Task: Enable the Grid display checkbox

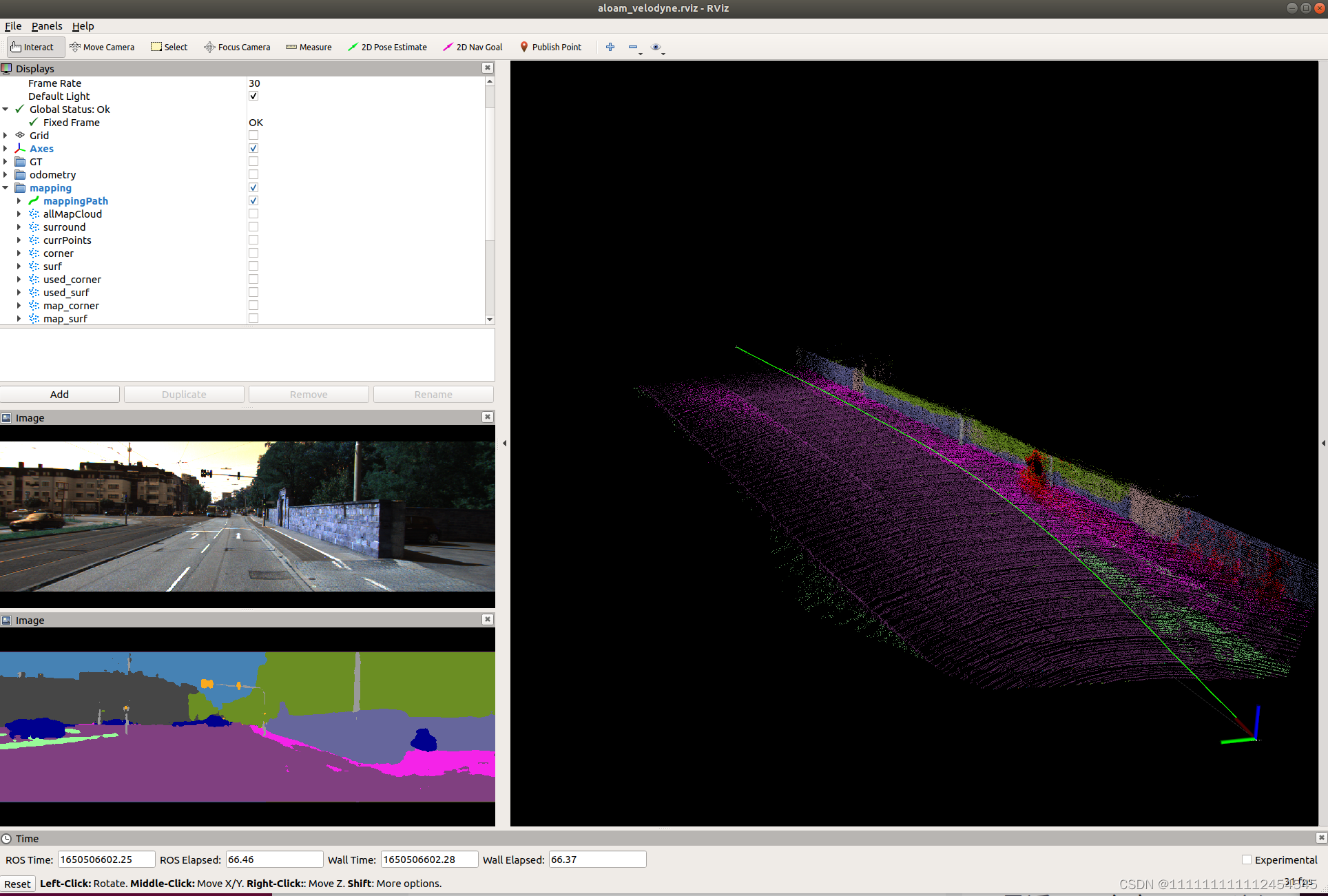Action: tap(253, 136)
